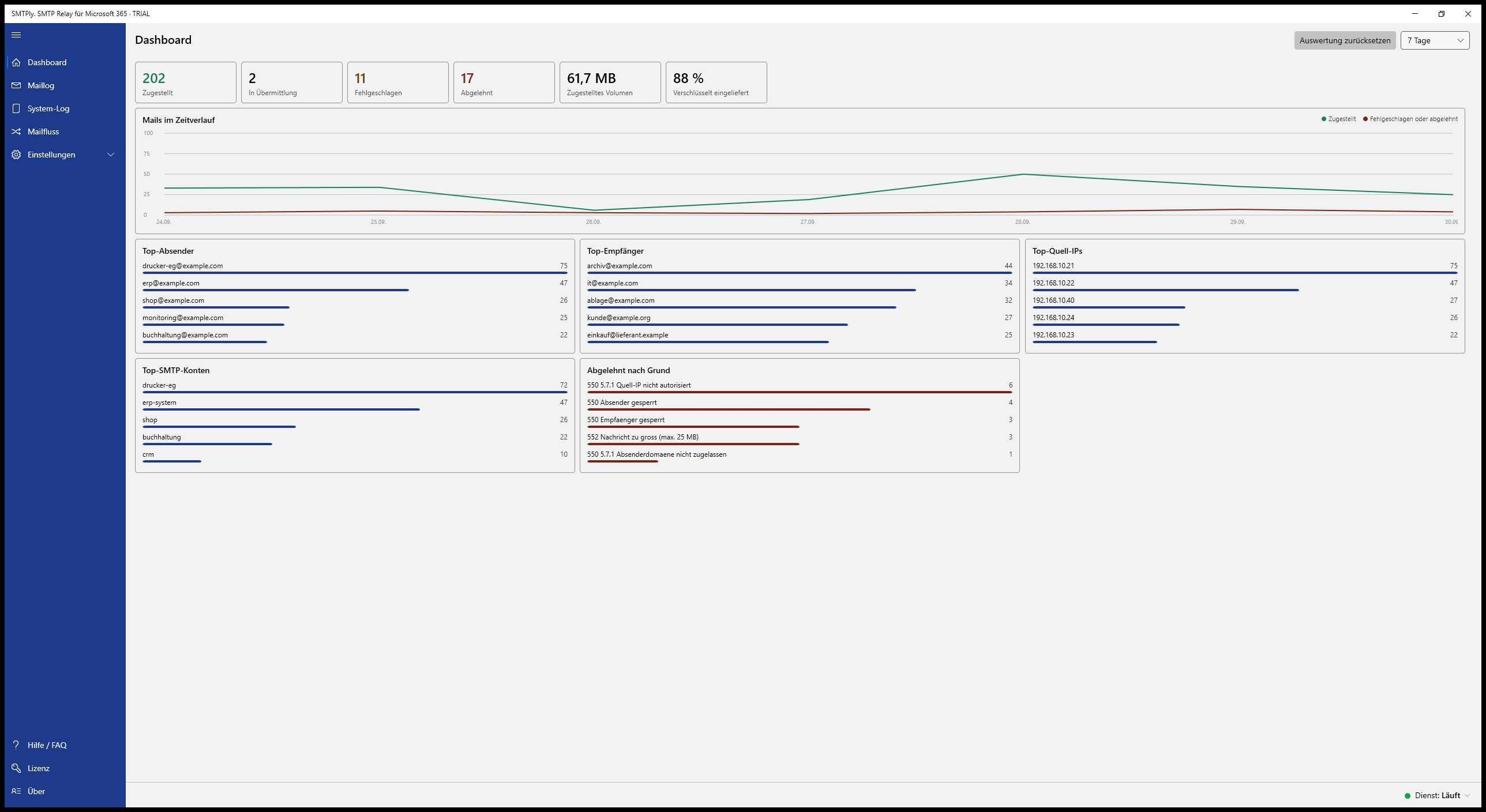Select archiv@example.com recipient row
The height and width of the screenshot is (812, 1486).
point(800,268)
